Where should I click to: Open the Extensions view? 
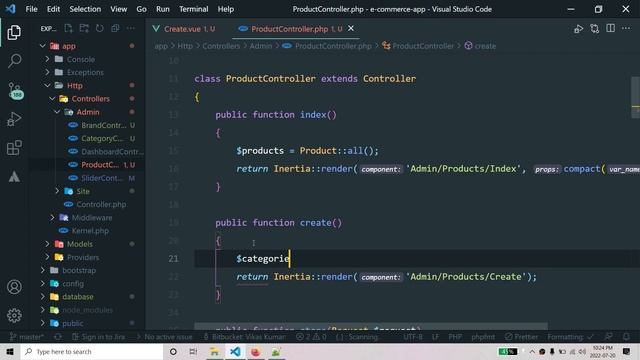14,148
